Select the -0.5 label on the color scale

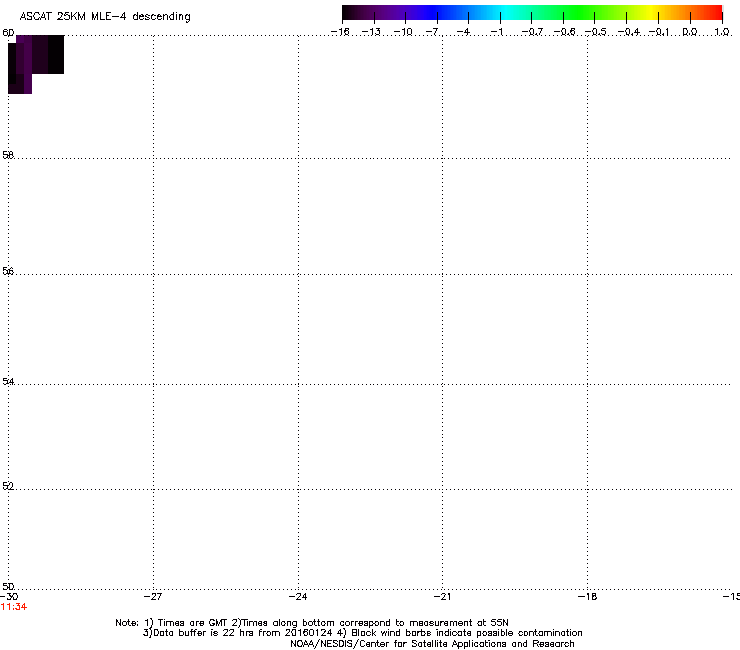click(596, 32)
